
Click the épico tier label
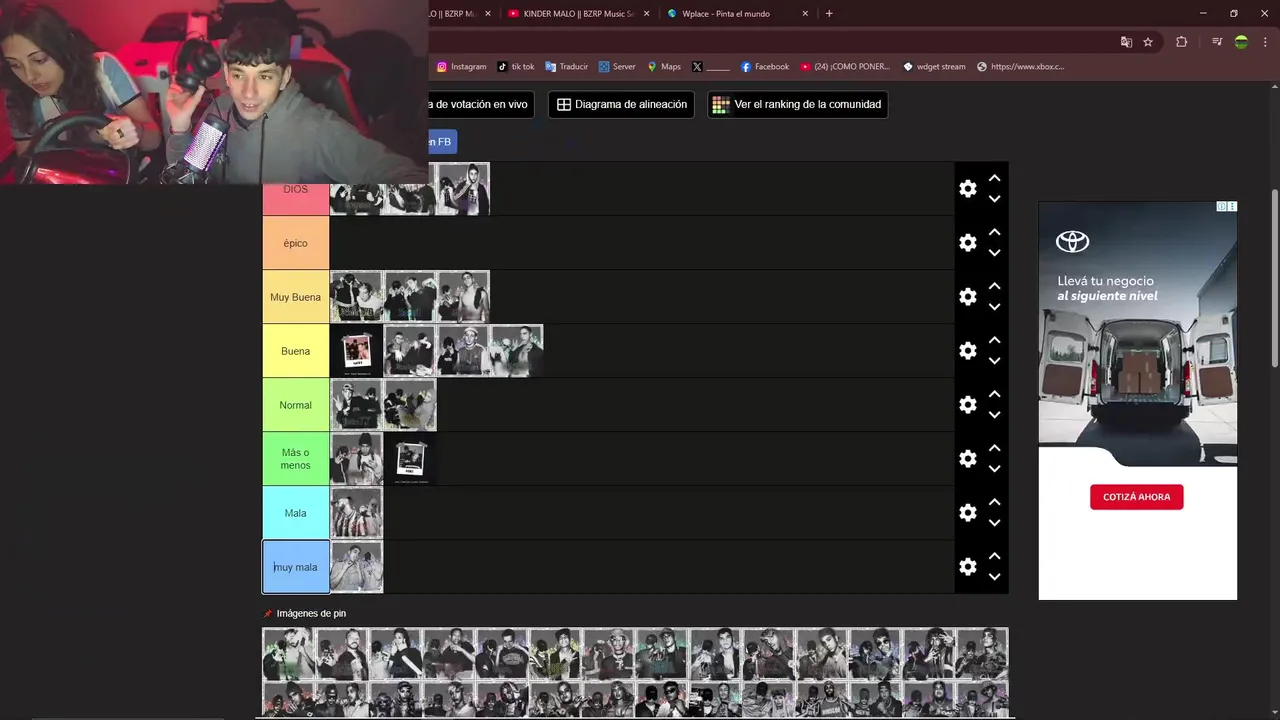pos(295,243)
